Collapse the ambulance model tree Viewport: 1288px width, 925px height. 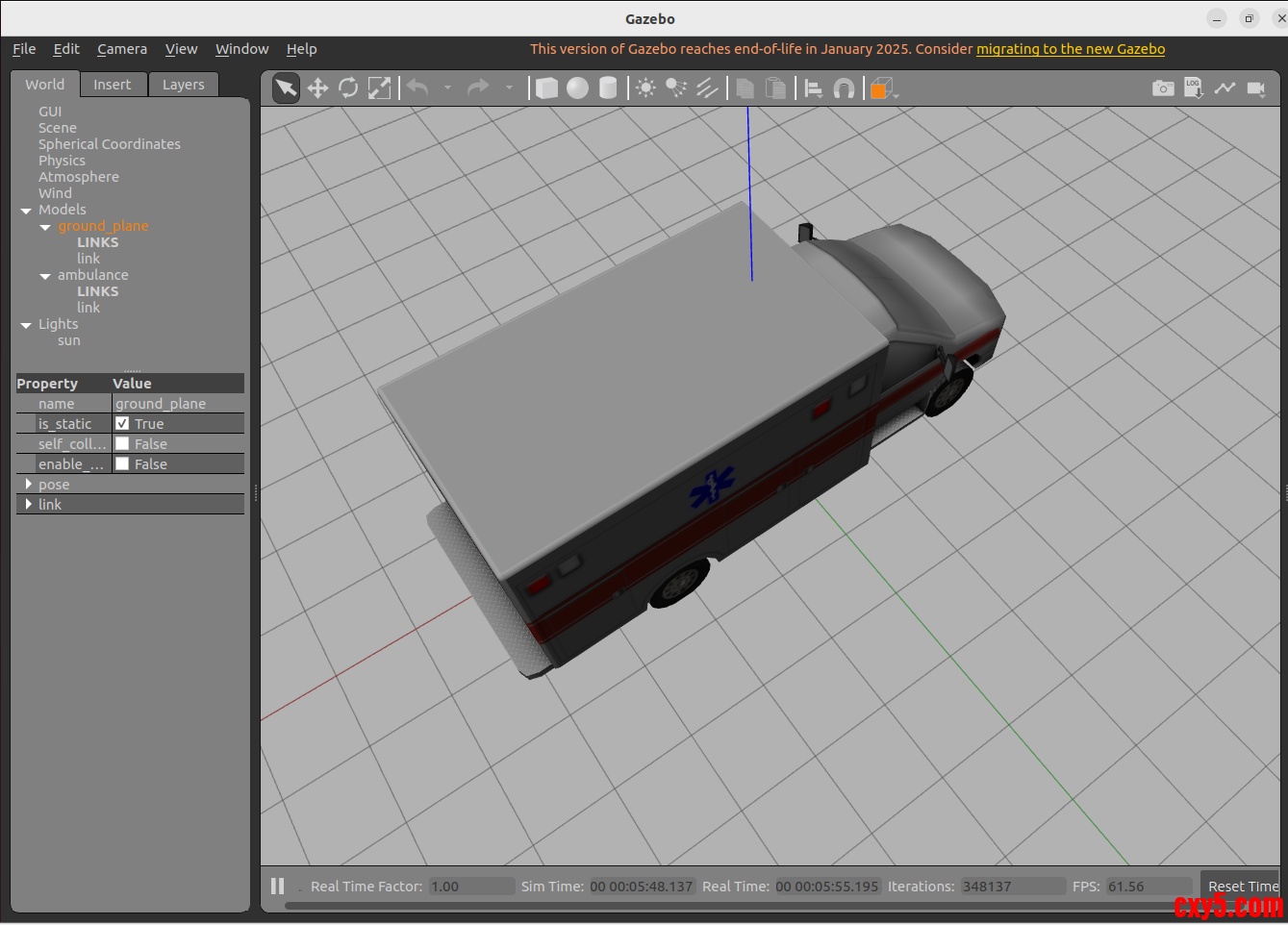point(45,276)
